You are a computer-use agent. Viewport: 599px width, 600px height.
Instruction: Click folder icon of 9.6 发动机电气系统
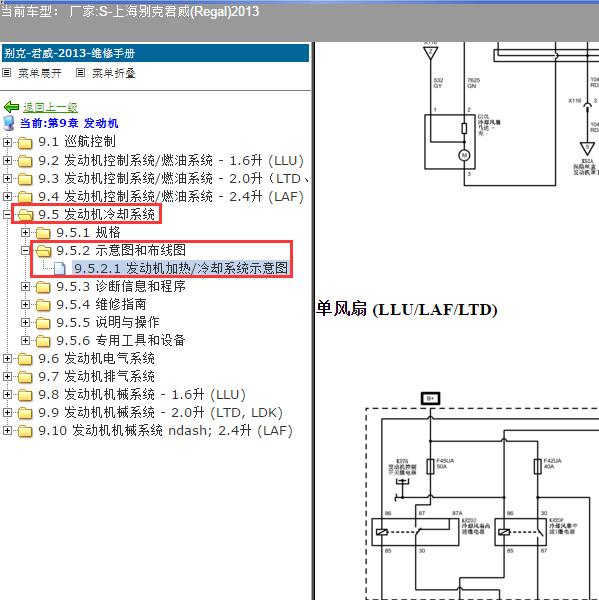coord(25,359)
